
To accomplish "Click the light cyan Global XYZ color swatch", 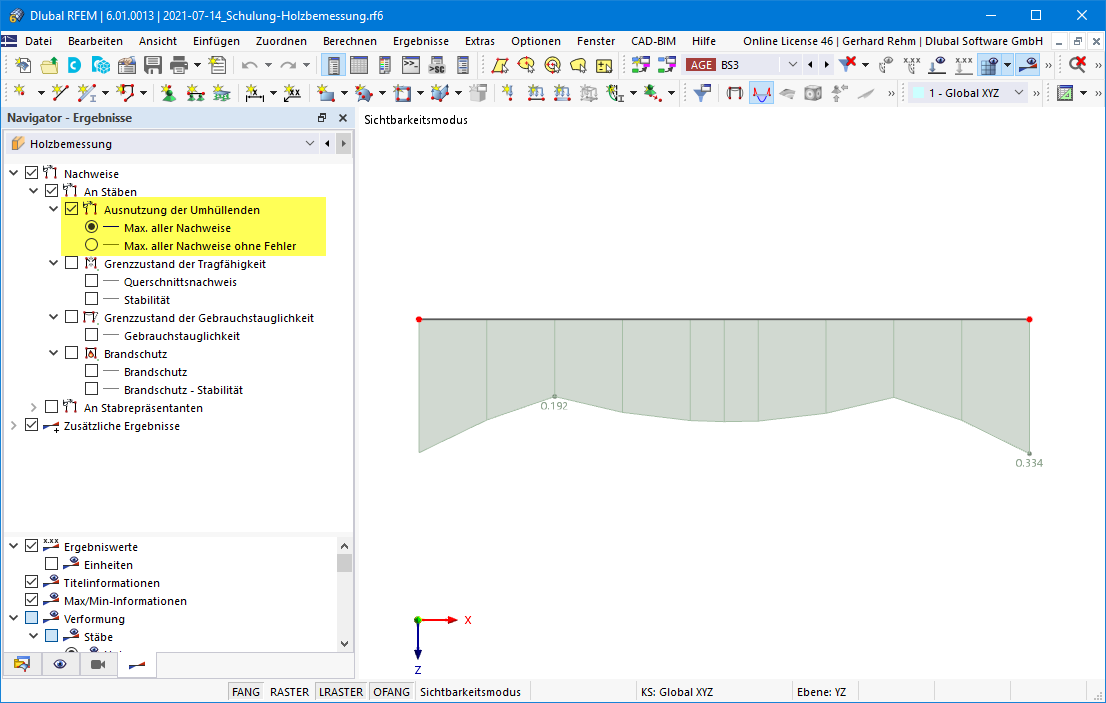I will (918, 92).
